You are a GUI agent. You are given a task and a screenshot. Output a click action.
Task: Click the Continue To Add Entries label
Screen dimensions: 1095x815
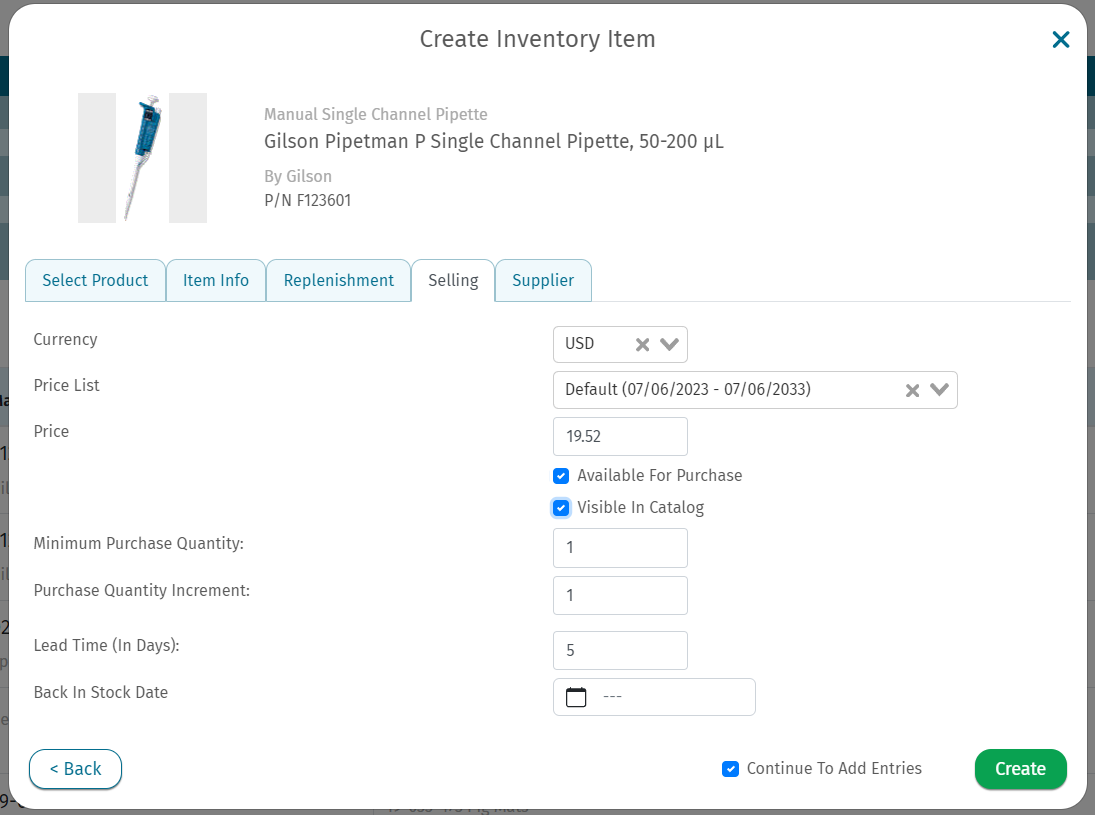click(x=834, y=768)
